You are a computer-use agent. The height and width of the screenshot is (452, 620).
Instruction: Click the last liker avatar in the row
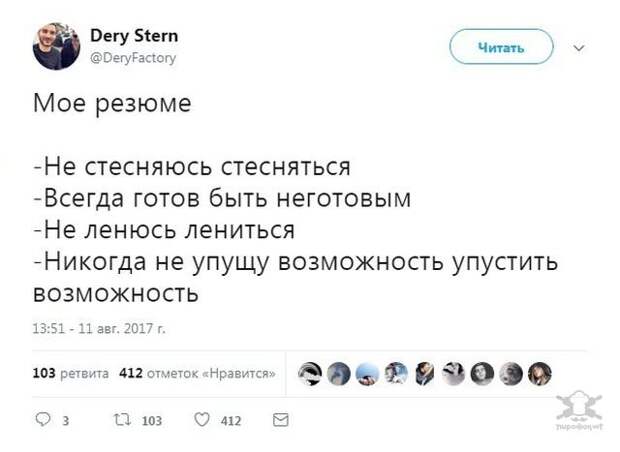tap(540, 374)
